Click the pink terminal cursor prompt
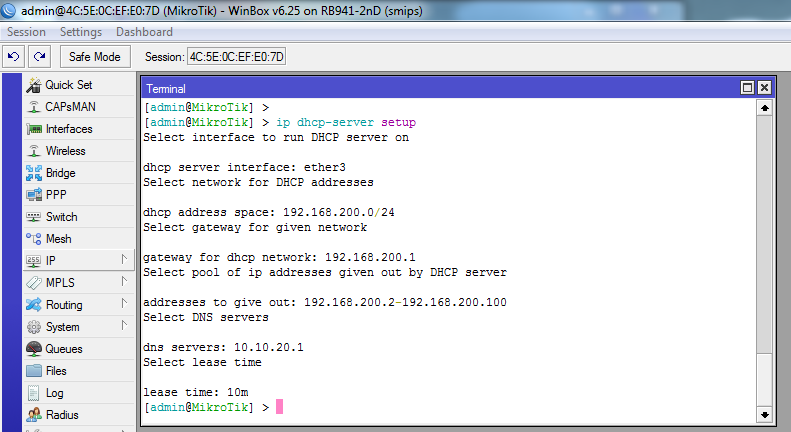Viewport: 791px width, 432px height. [x=279, y=407]
